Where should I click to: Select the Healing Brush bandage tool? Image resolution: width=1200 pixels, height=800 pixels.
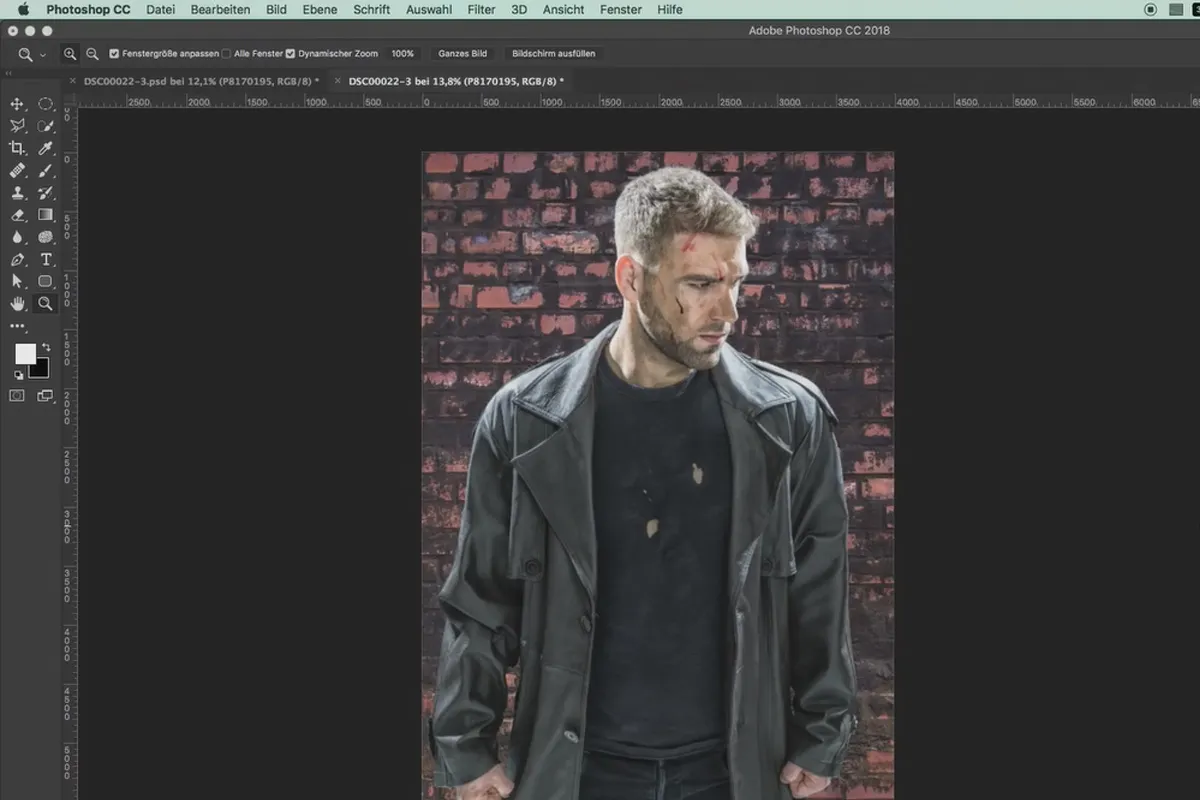[x=17, y=171]
